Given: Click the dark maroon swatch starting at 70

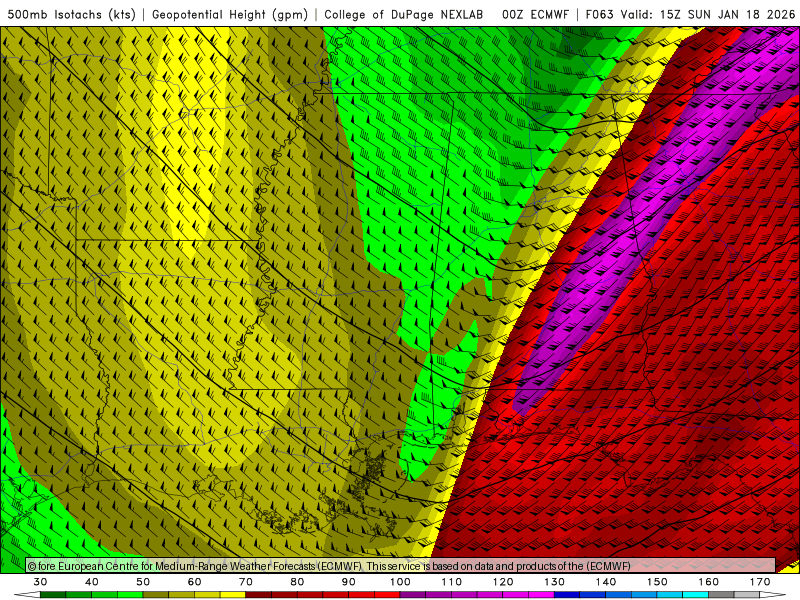Looking at the screenshot, I should 259,595.
